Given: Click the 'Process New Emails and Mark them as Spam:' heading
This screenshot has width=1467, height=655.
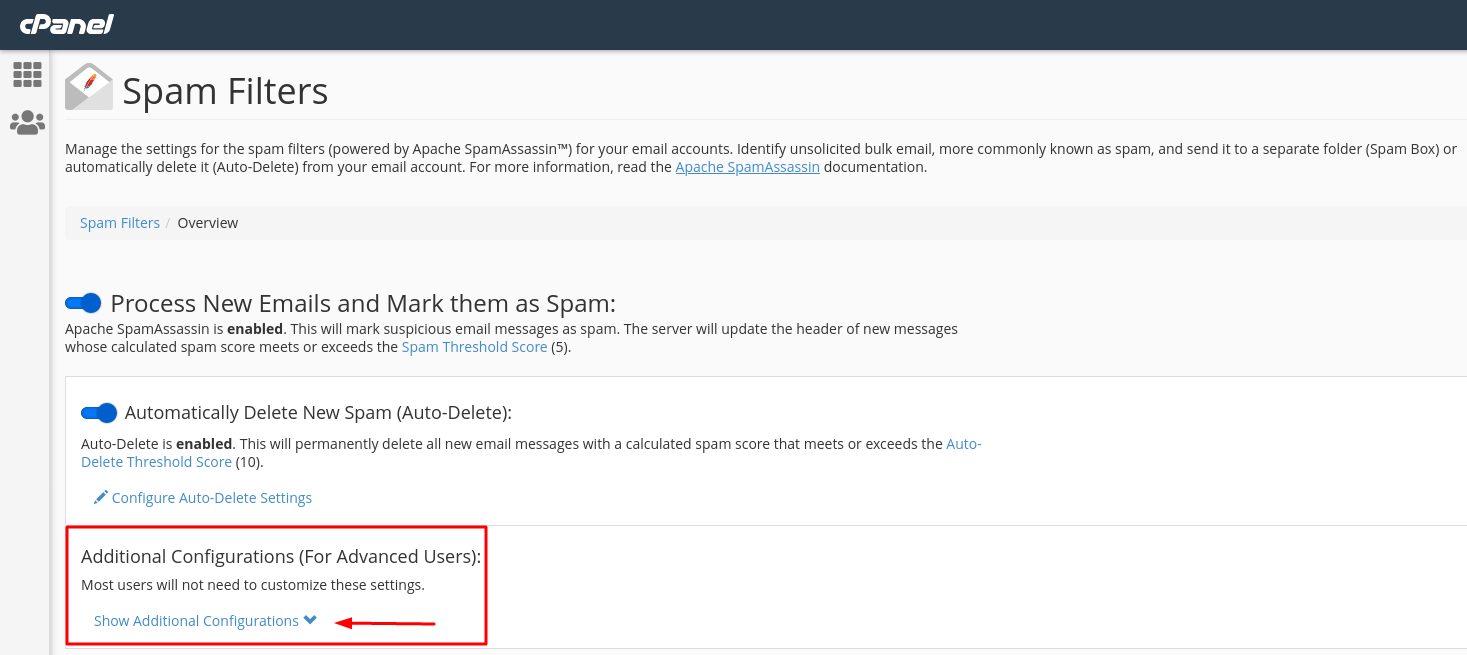Looking at the screenshot, I should [363, 303].
